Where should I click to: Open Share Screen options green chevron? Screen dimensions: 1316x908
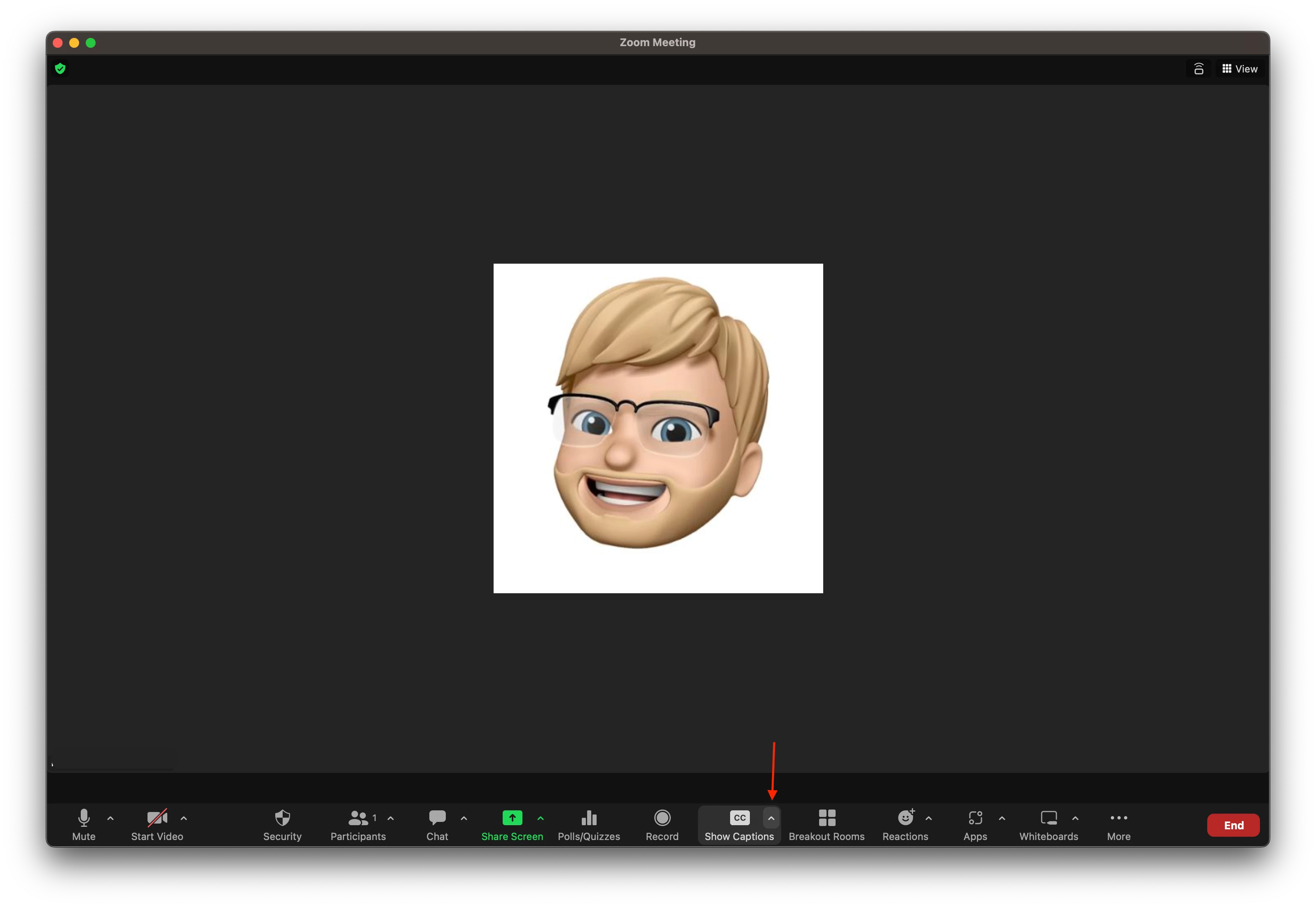(x=541, y=818)
